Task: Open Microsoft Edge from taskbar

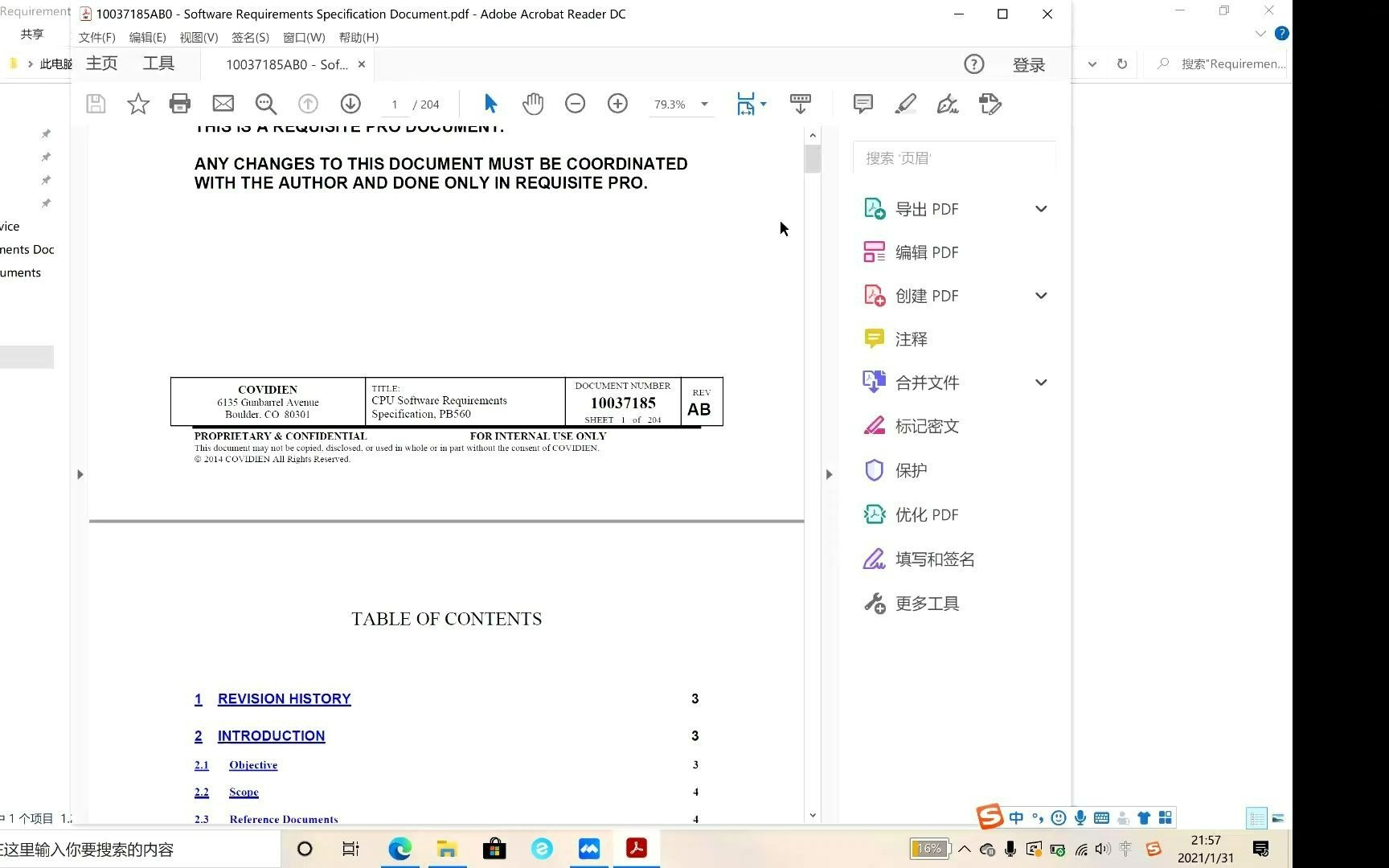Action: [x=399, y=849]
